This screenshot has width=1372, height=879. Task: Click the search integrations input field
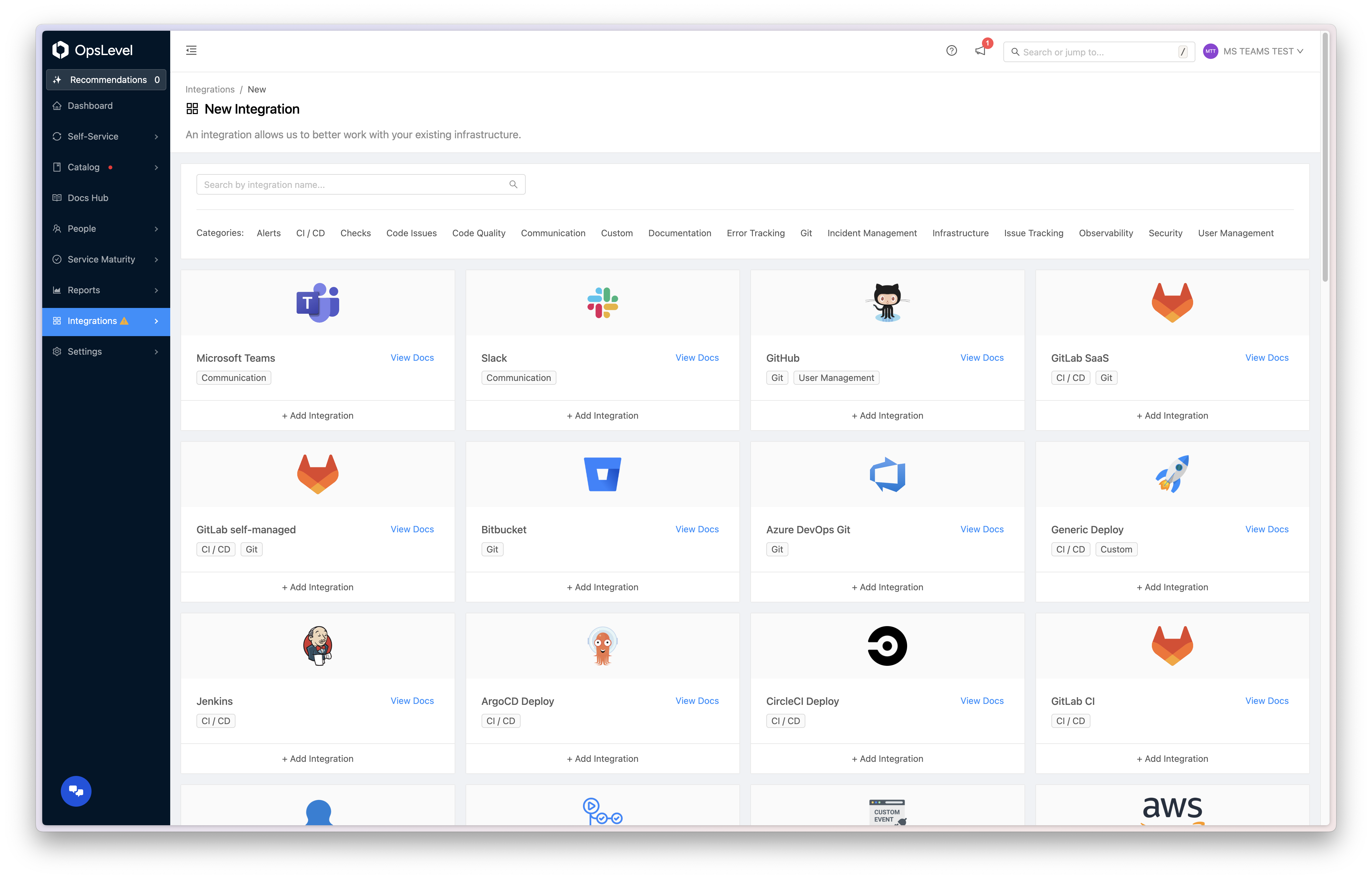pyautogui.click(x=360, y=184)
